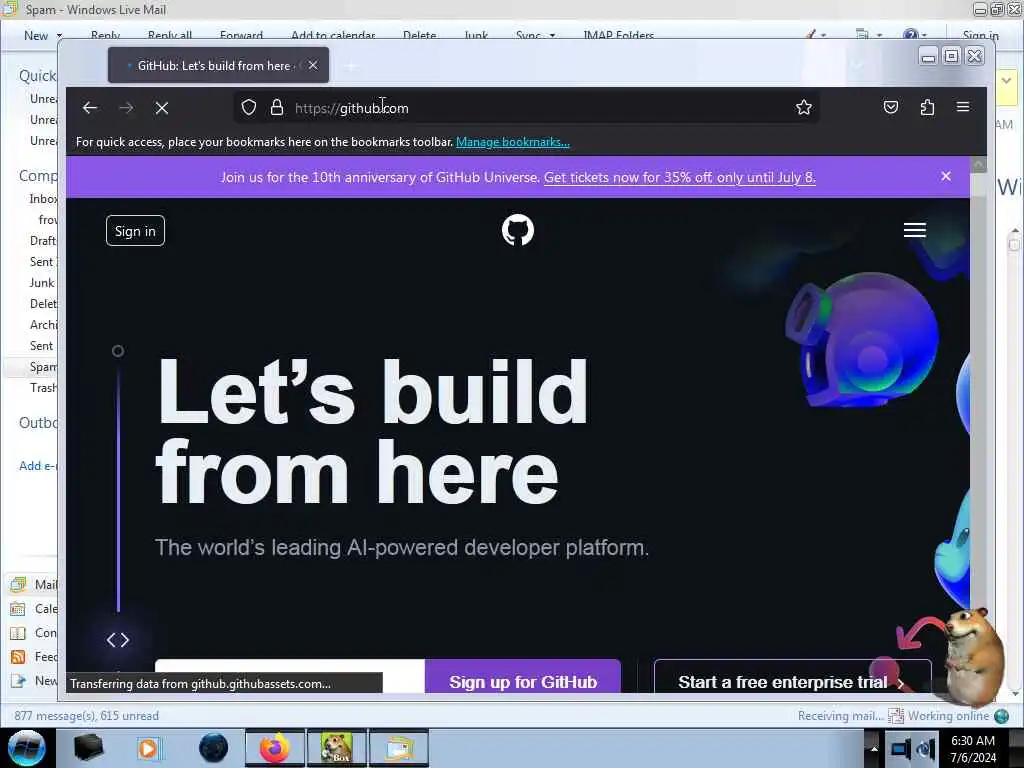Open Firefox from the taskbar
Screen dimensions: 1024x768
275,748
